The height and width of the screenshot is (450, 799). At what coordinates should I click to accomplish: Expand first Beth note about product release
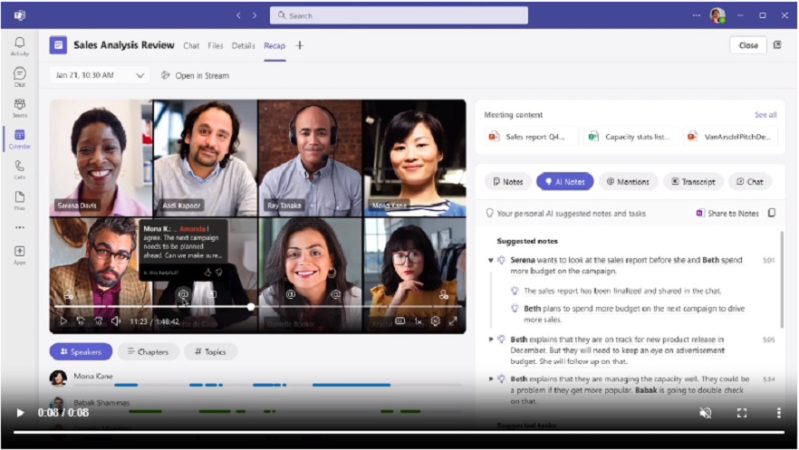pos(491,339)
